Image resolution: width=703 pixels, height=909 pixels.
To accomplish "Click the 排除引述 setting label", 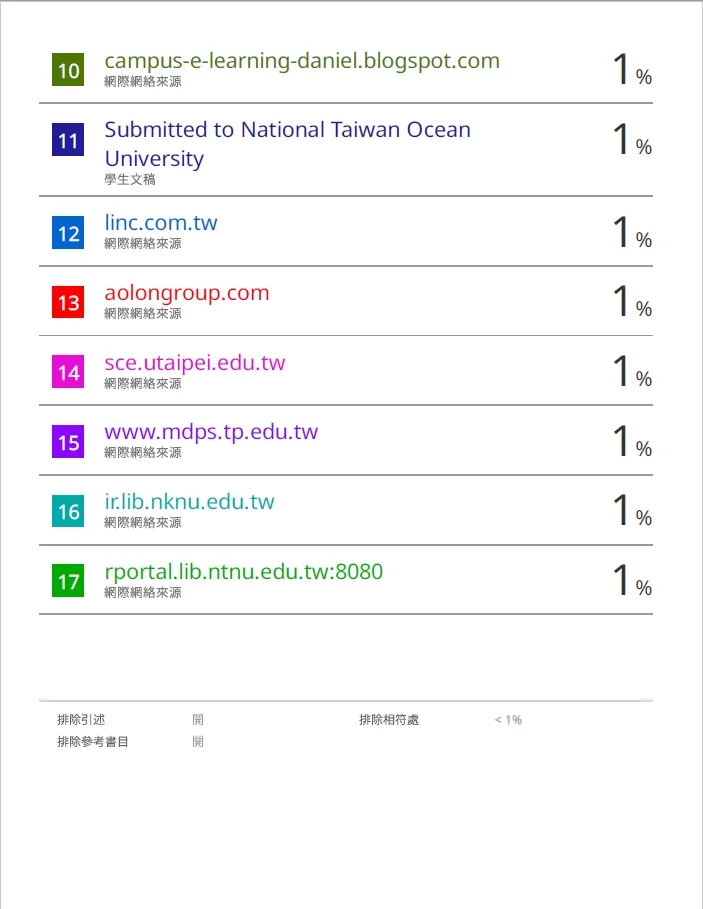I will (81, 720).
